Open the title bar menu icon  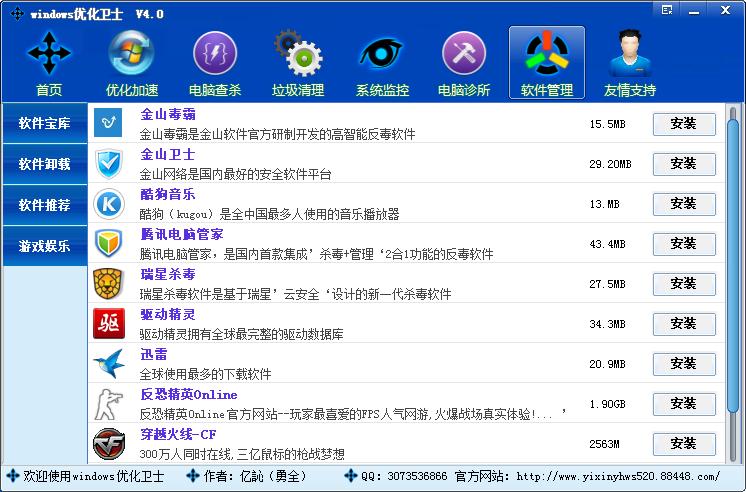tap(667, 10)
